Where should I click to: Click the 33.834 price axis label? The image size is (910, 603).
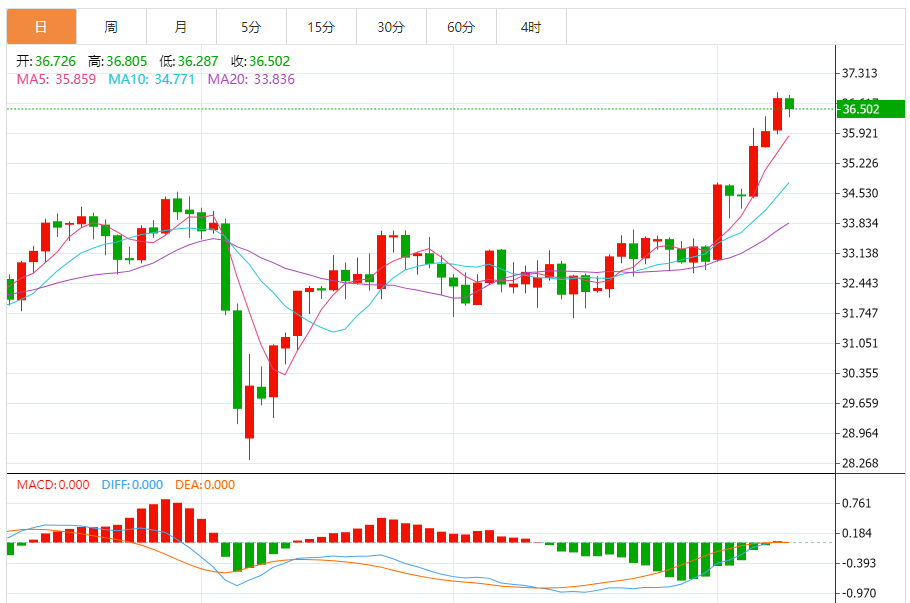pyautogui.click(x=860, y=223)
